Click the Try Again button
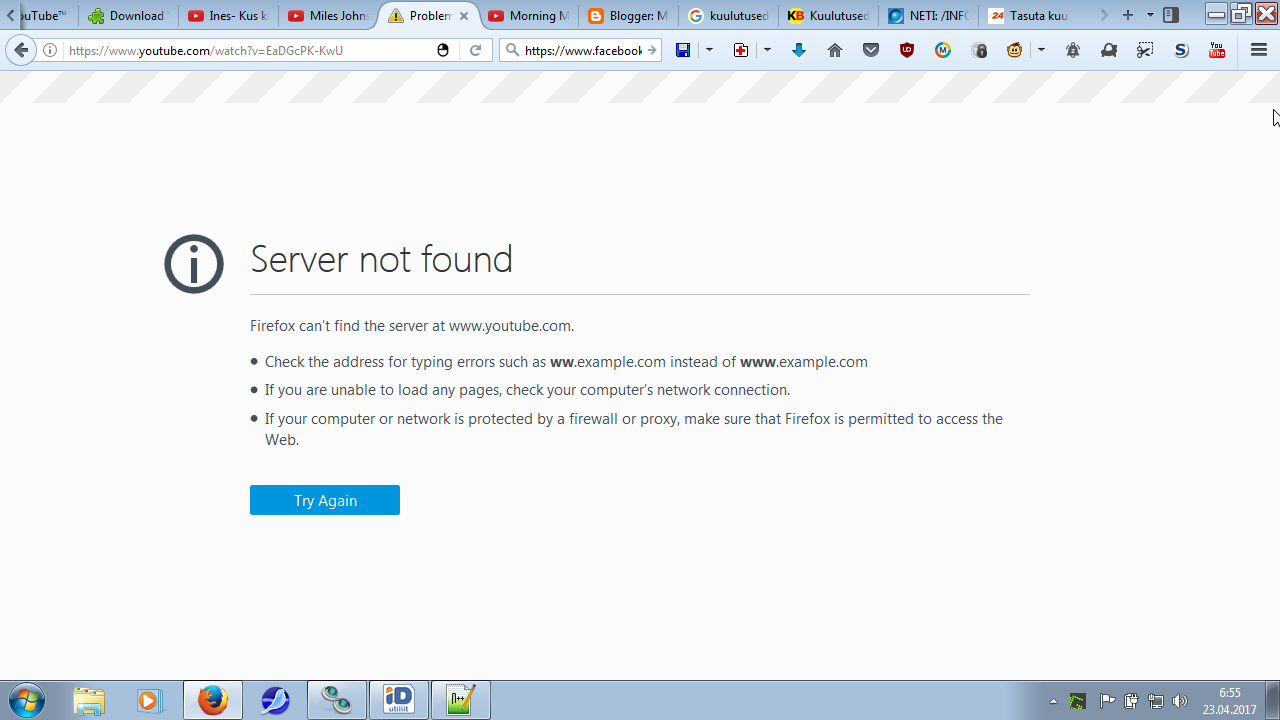This screenshot has width=1280, height=720. [325, 500]
